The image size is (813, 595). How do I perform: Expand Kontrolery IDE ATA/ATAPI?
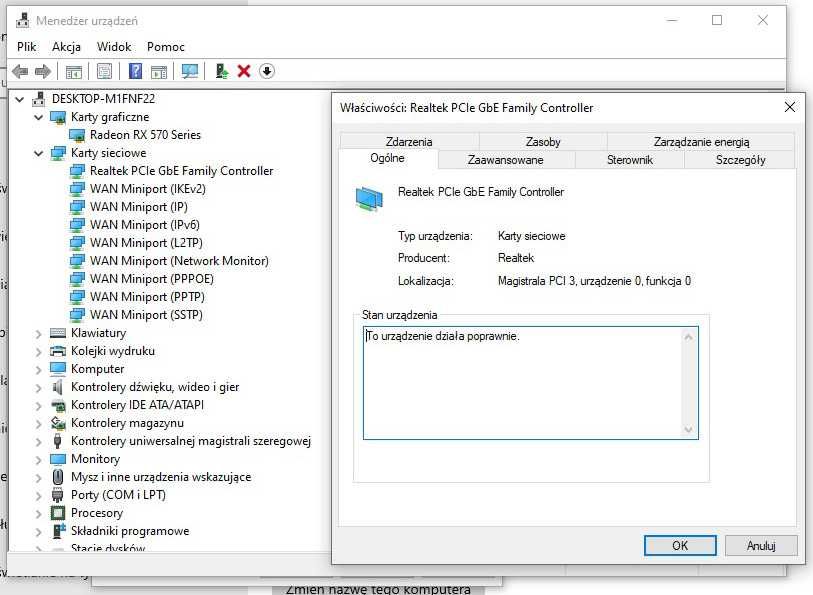38,406
